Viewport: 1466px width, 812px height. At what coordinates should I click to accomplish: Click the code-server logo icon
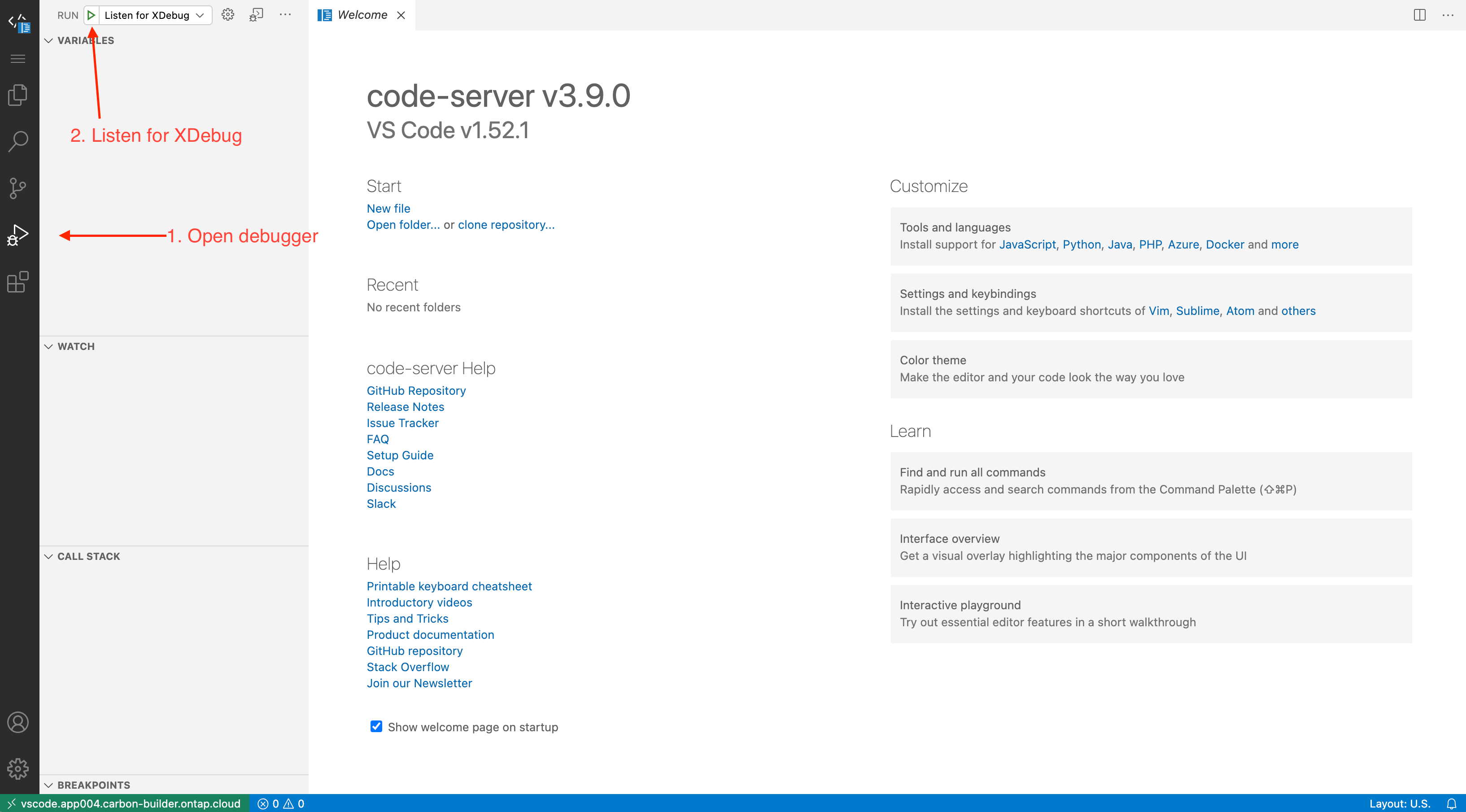pyautogui.click(x=18, y=23)
